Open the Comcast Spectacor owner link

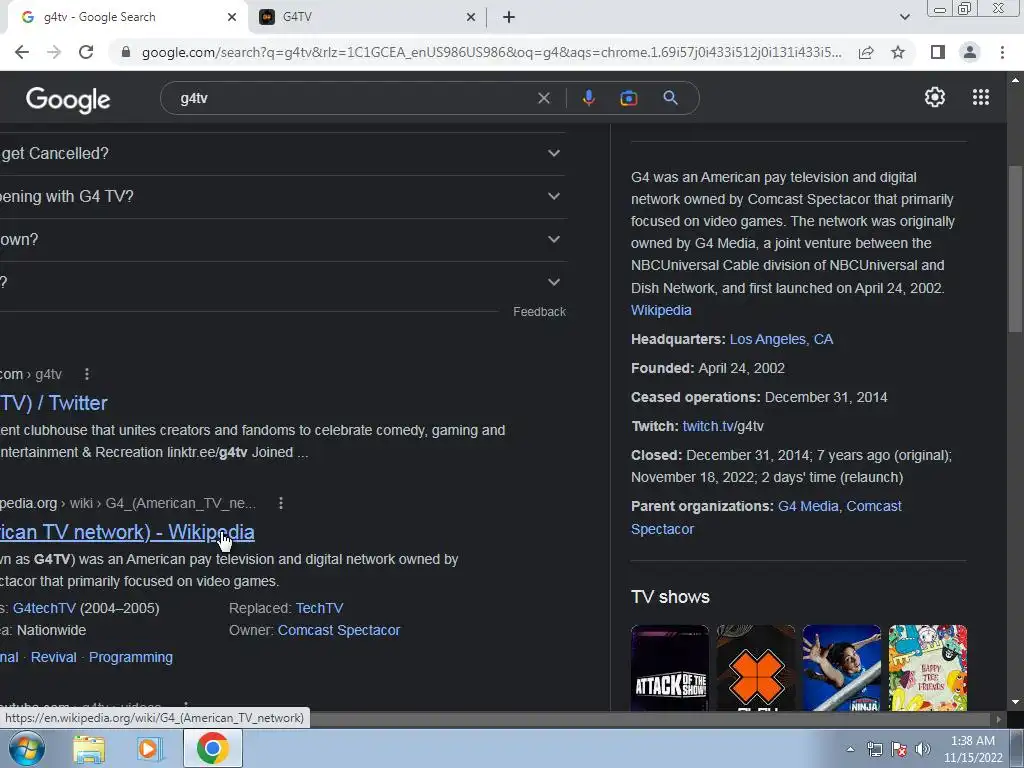[x=339, y=630]
